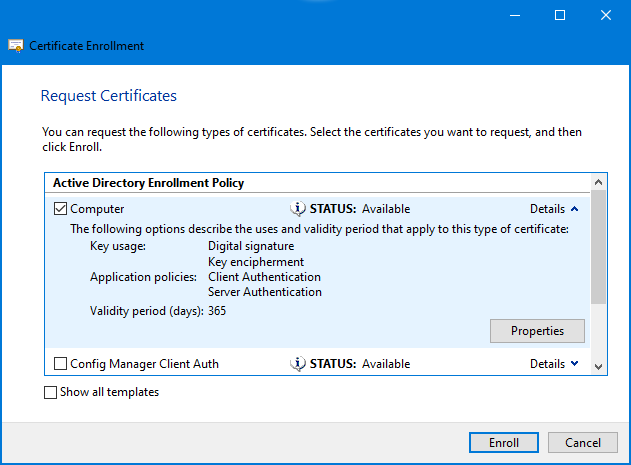Check the Config Manager Client Auth checkbox
The width and height of the screenshot is (631, 465).
(60, 364)
